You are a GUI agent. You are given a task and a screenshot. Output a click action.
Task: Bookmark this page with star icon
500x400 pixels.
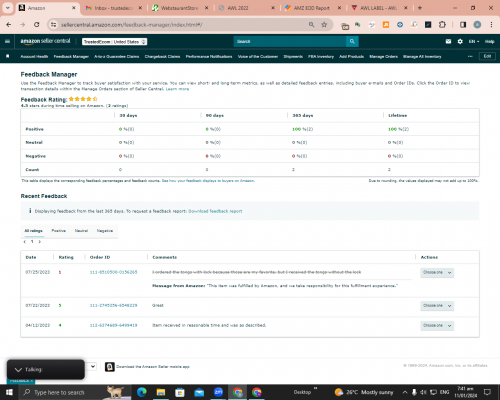coord(324,25)
